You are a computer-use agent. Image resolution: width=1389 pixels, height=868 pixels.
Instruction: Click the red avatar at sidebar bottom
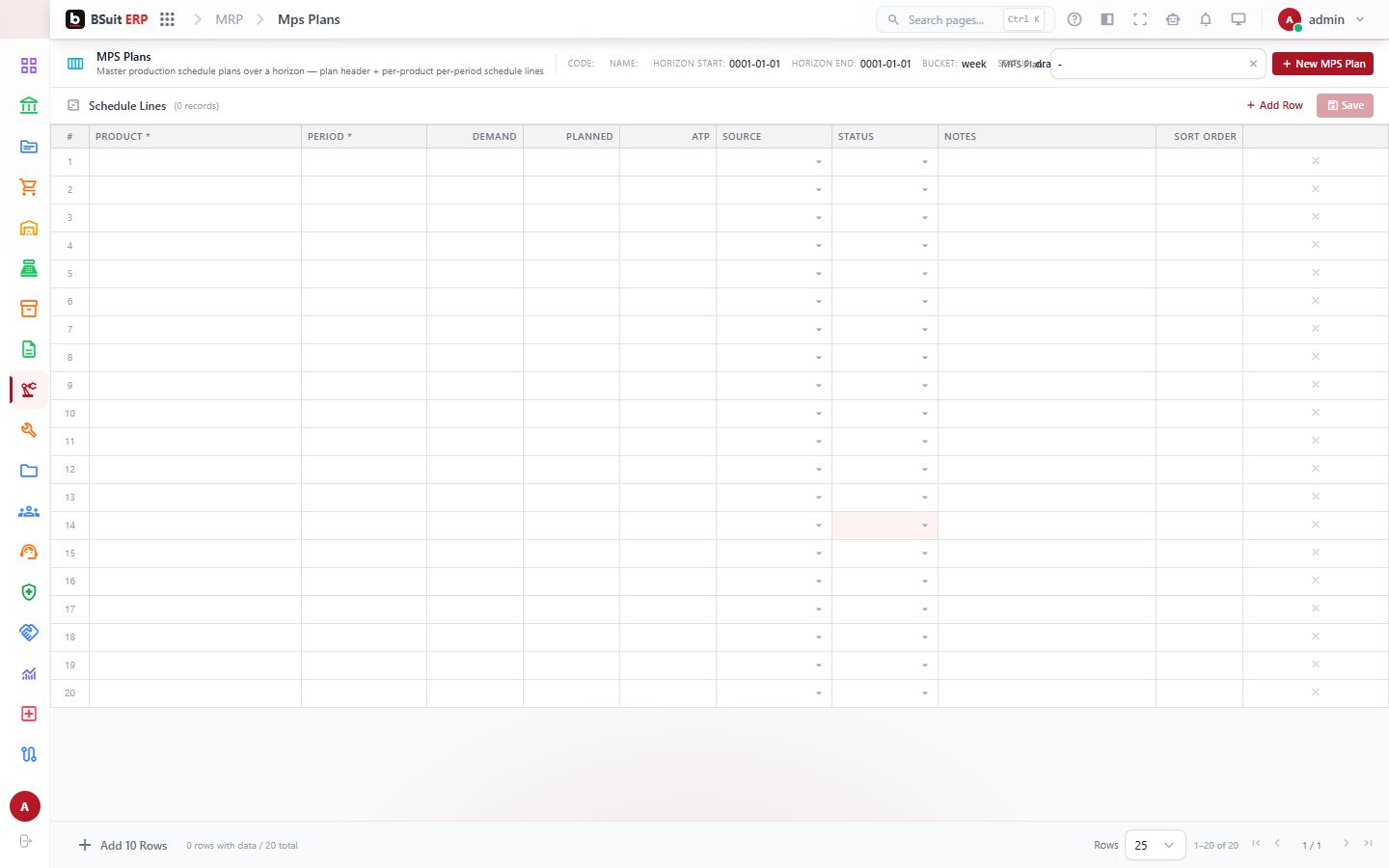[x=25, y=806]
